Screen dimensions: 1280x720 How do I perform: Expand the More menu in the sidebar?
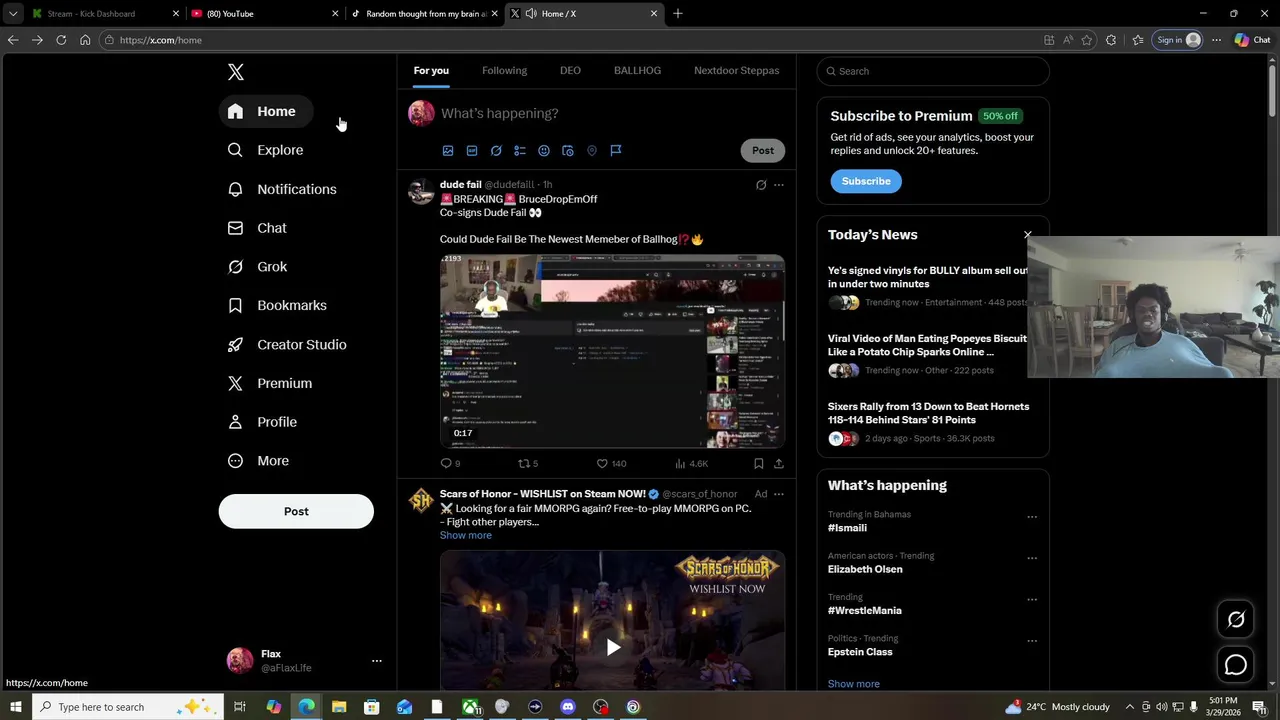258,461
